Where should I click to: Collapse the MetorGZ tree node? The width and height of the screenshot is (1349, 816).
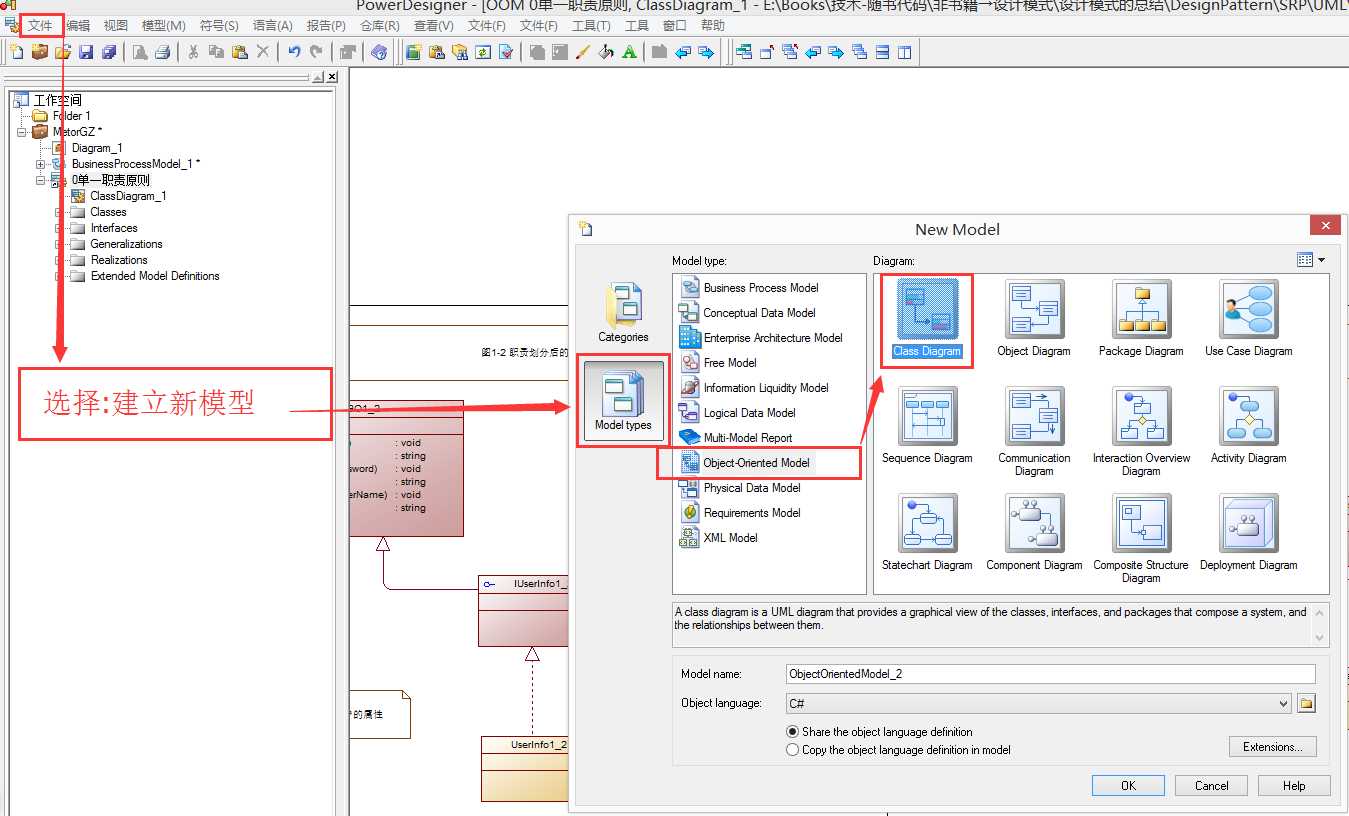click(x=22, y=132)
